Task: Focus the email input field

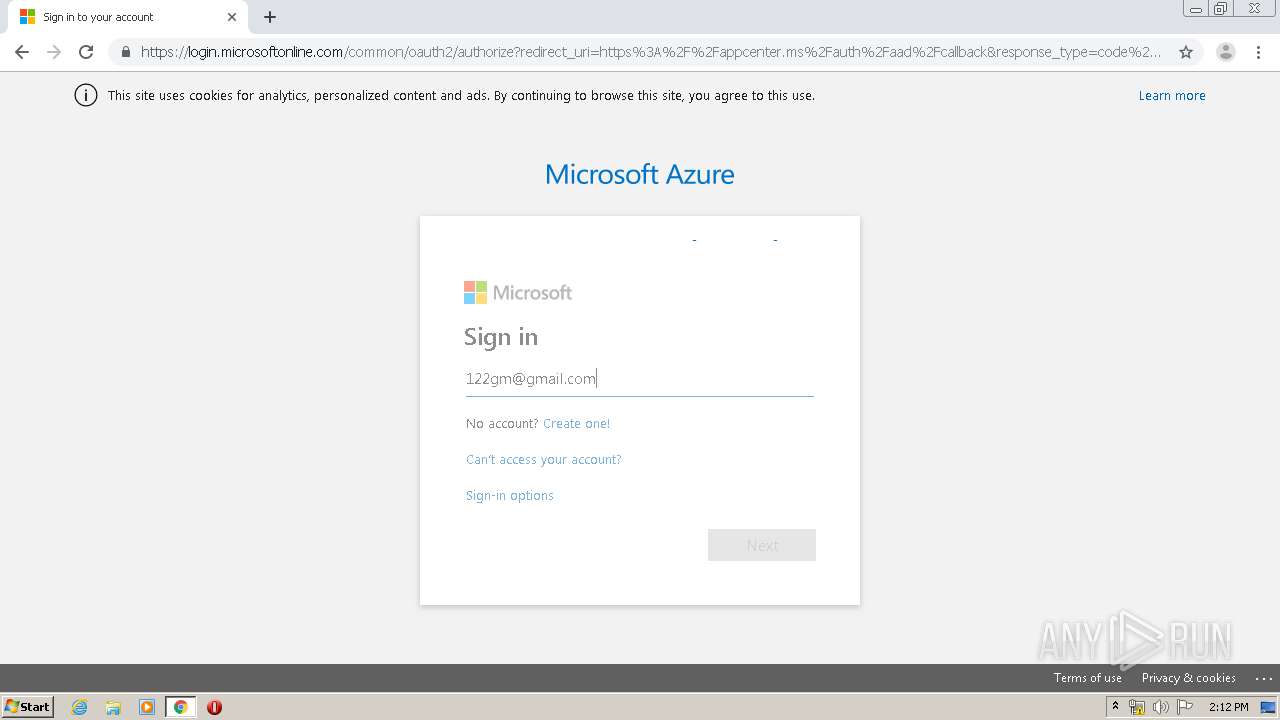Action: click(640, 378)
